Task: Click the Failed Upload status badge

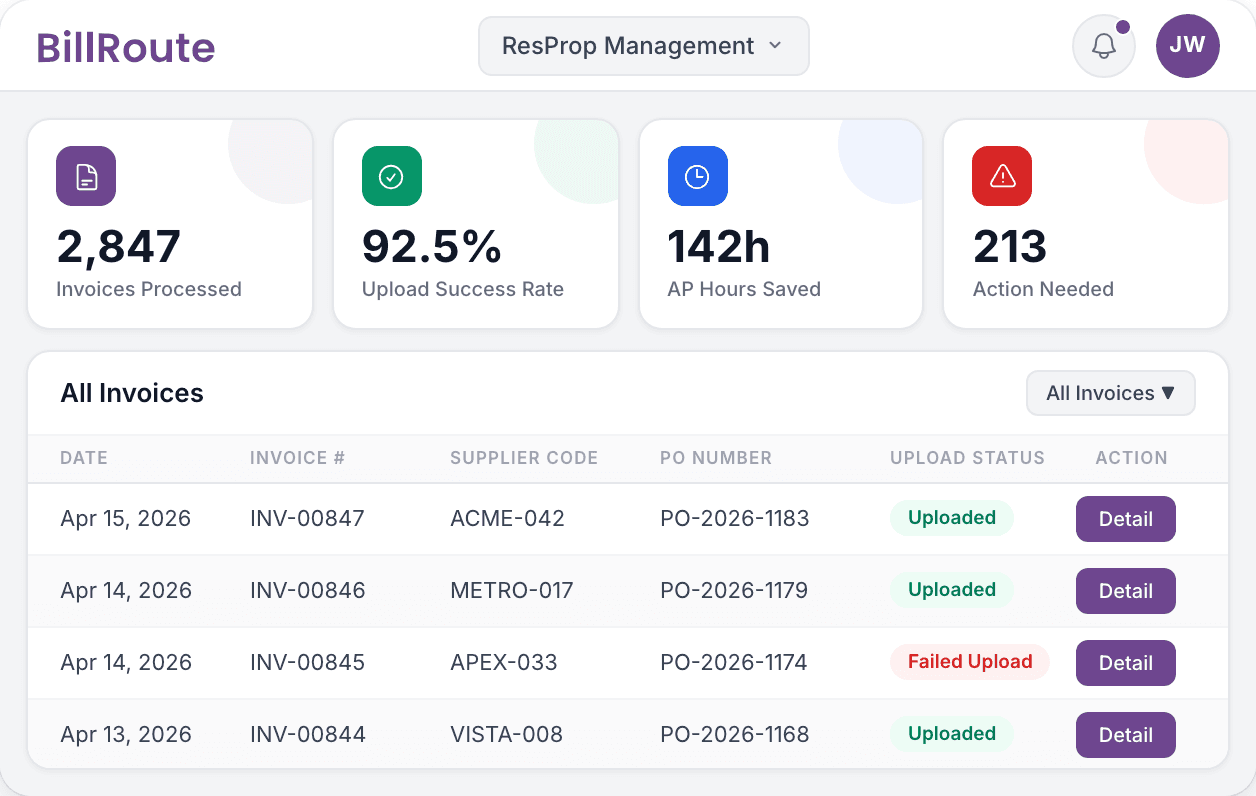Action: pos(969,662)
